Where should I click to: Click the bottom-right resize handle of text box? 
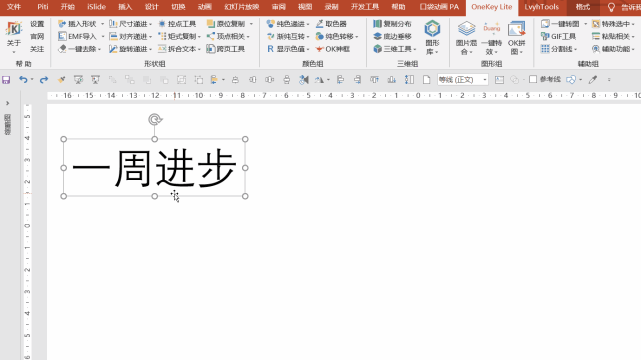click(245, 196)
